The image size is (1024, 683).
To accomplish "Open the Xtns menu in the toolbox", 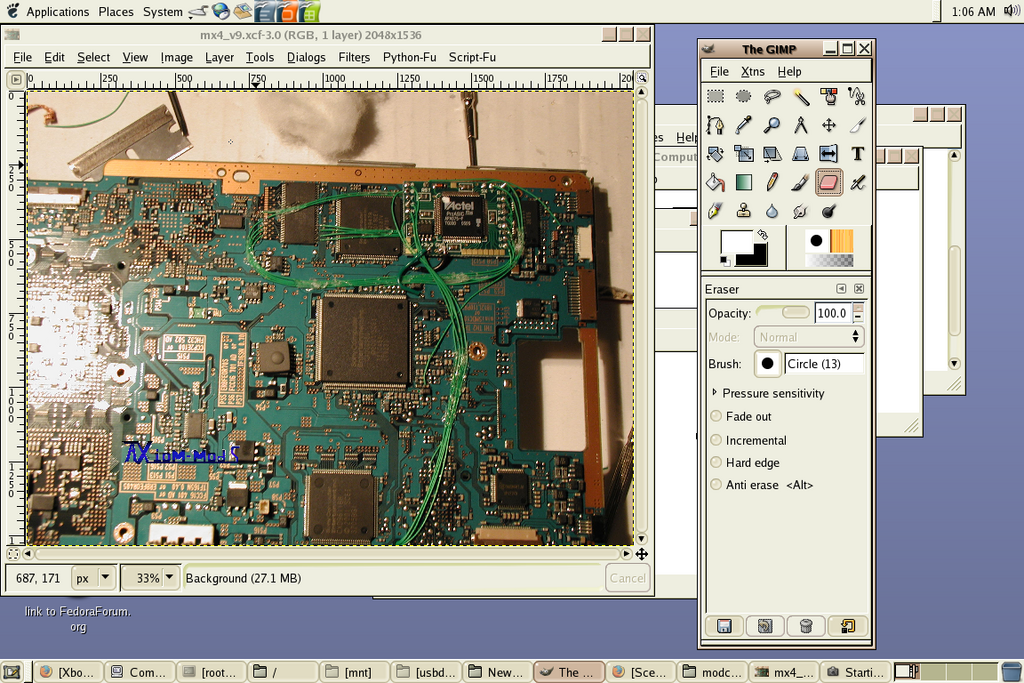I will click(x=752, y=71).
